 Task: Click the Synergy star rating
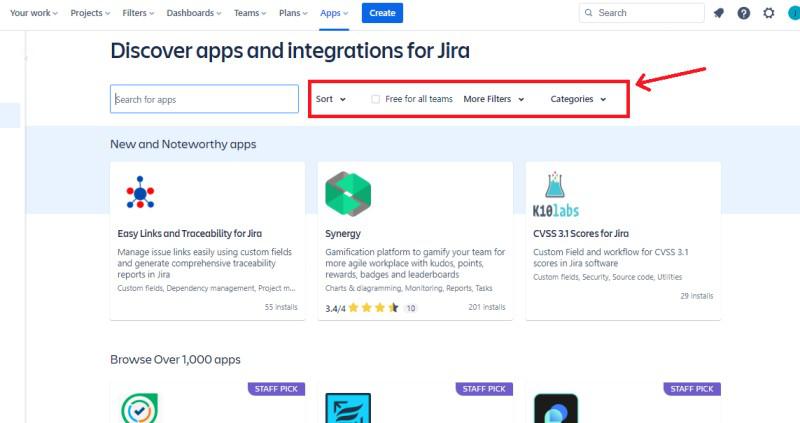(x=374, y=308)
